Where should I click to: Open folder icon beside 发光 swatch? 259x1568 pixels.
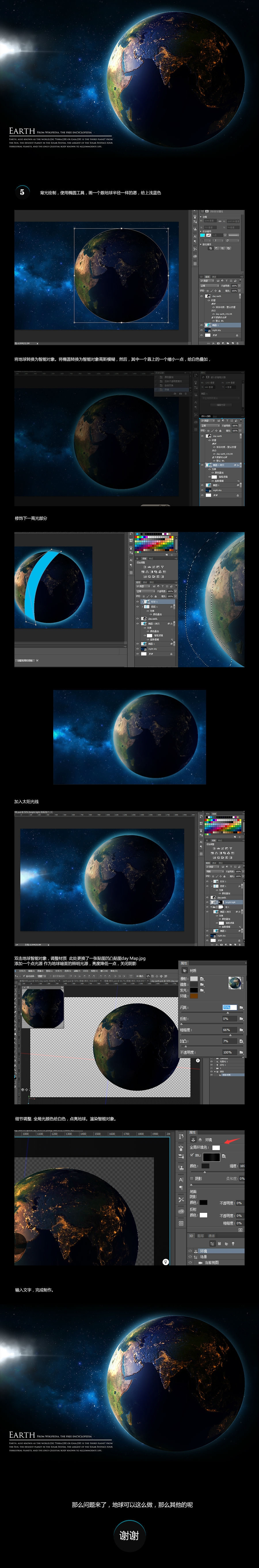[x=202, y=990]
